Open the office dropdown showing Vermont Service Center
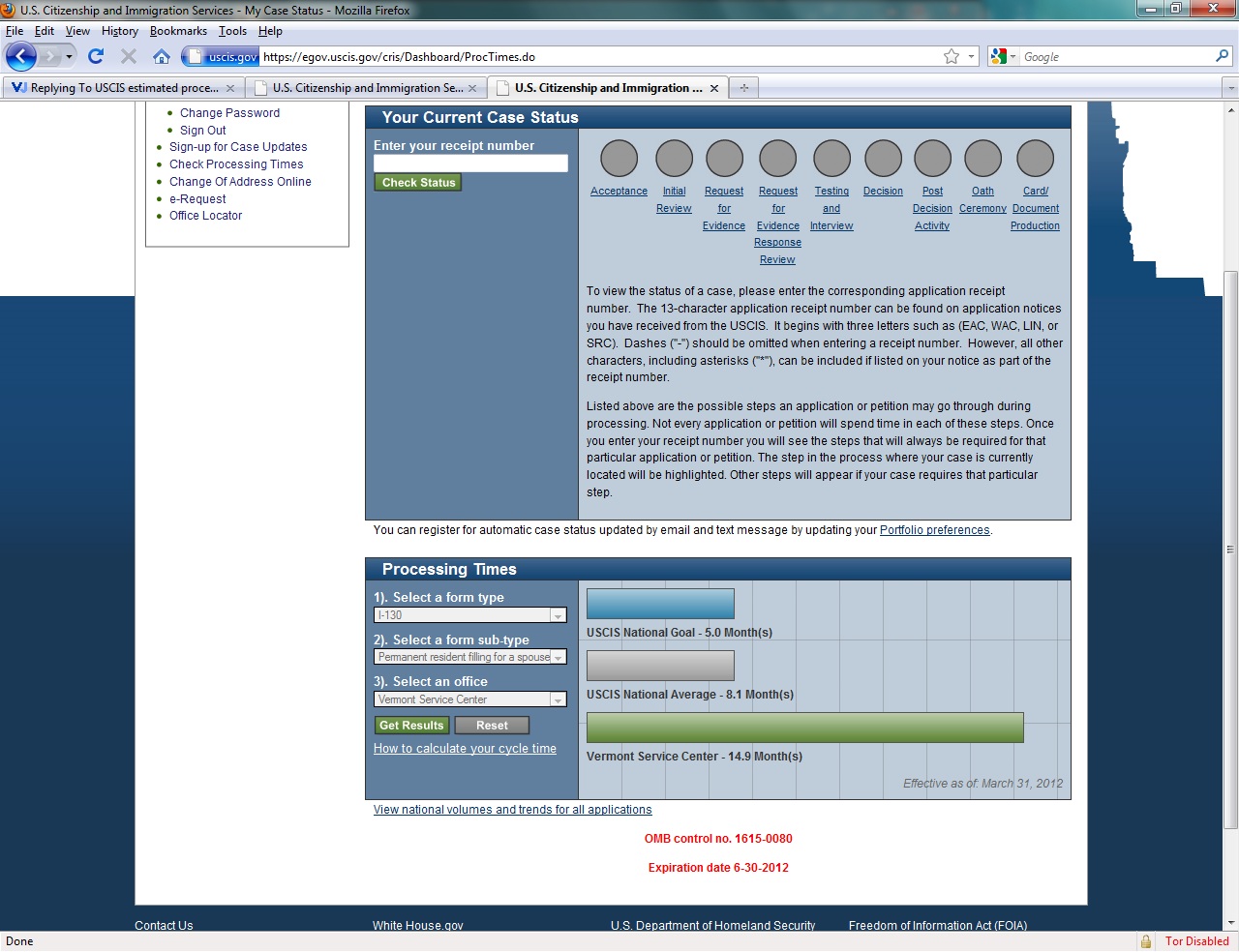The height and width of the screenshot is (952, 1239). (470, 699)
